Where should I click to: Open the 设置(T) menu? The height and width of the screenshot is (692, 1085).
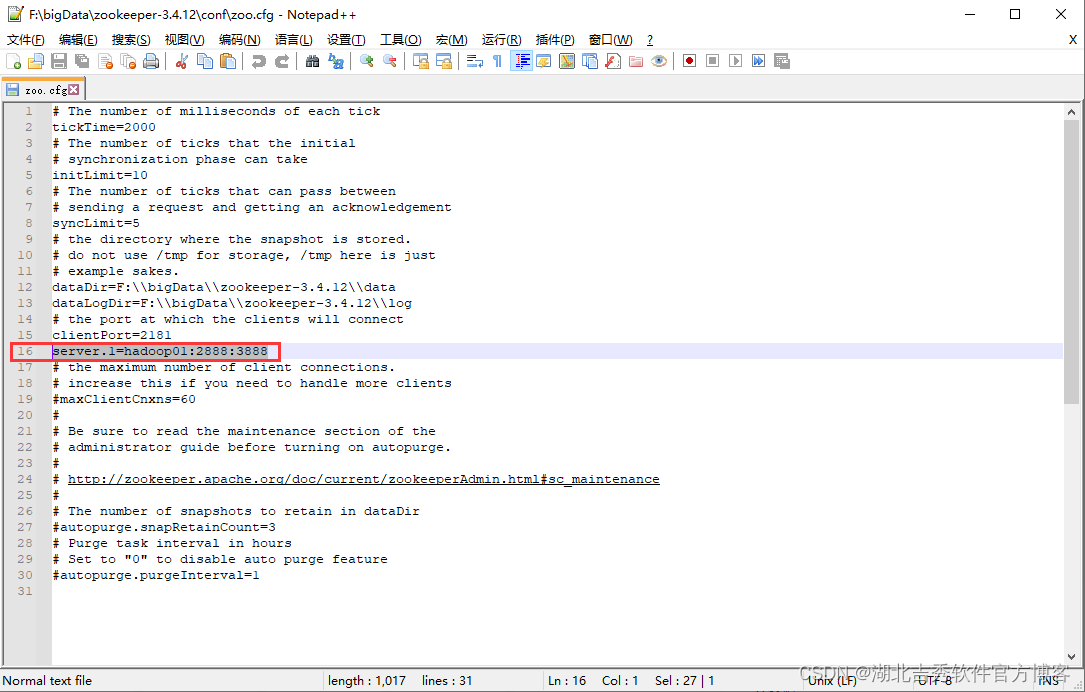pyautogui.click(x=346, y=39)
